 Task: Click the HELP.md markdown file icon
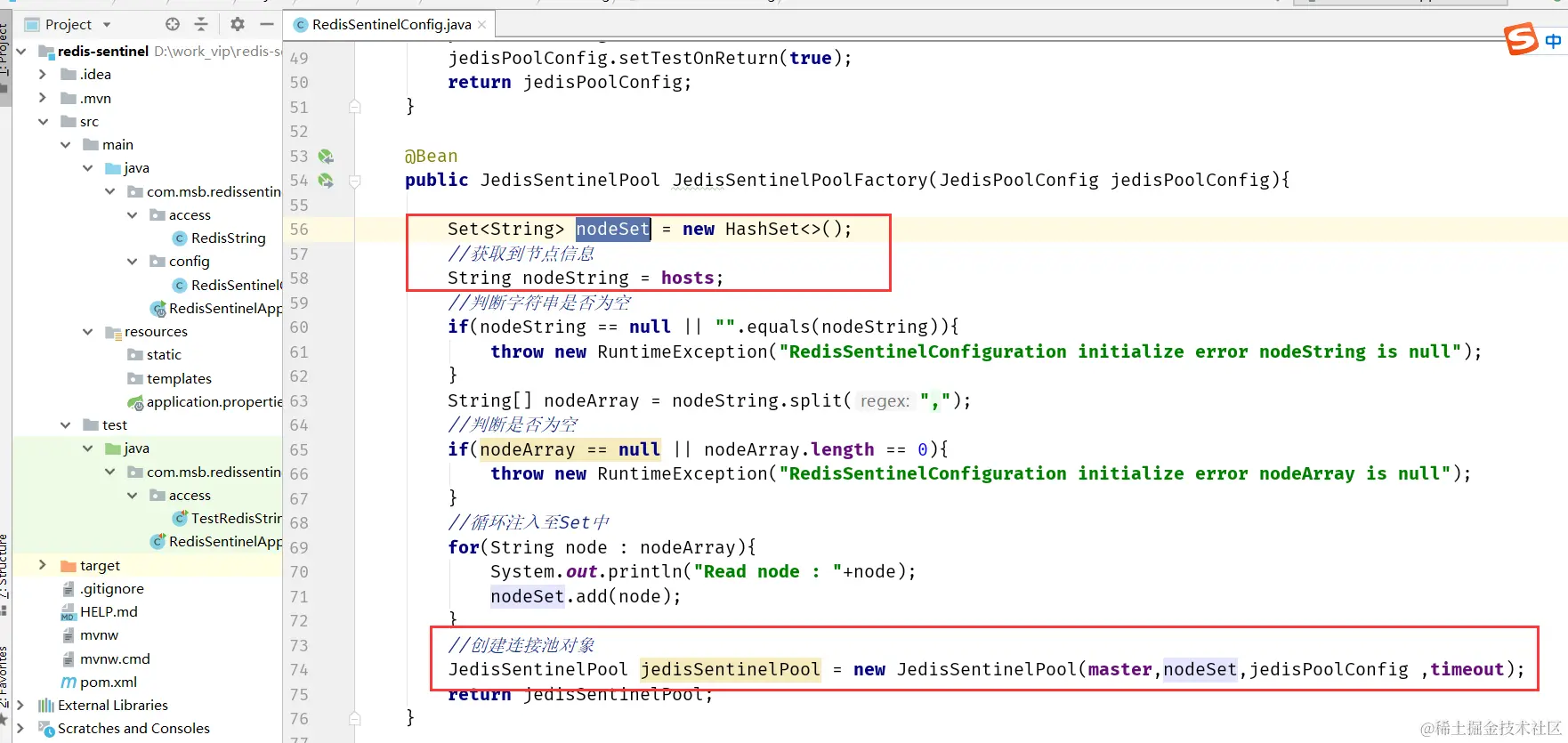(69, 612)
